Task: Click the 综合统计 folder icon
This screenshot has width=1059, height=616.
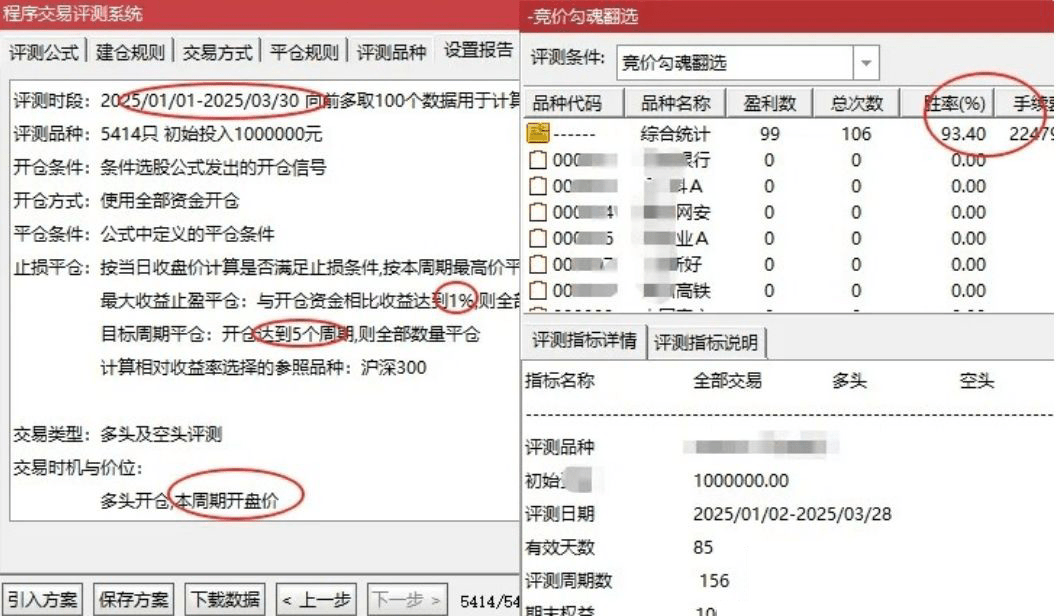Action: (538, 133)
